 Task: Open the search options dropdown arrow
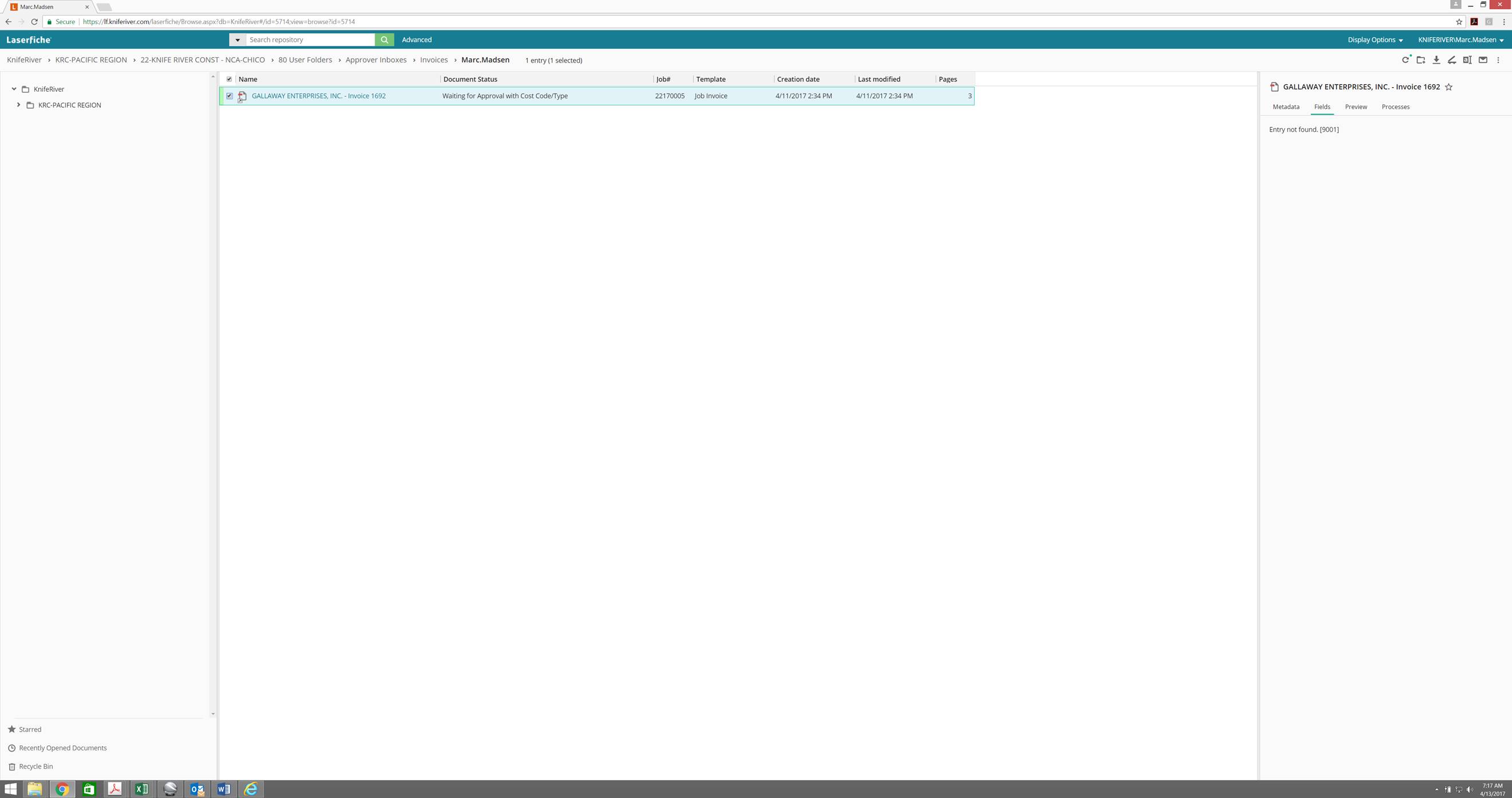(237, 40)
